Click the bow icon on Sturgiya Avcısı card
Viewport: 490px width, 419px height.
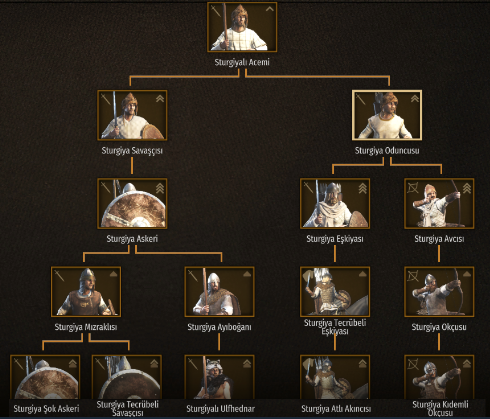tap(413, 188)
